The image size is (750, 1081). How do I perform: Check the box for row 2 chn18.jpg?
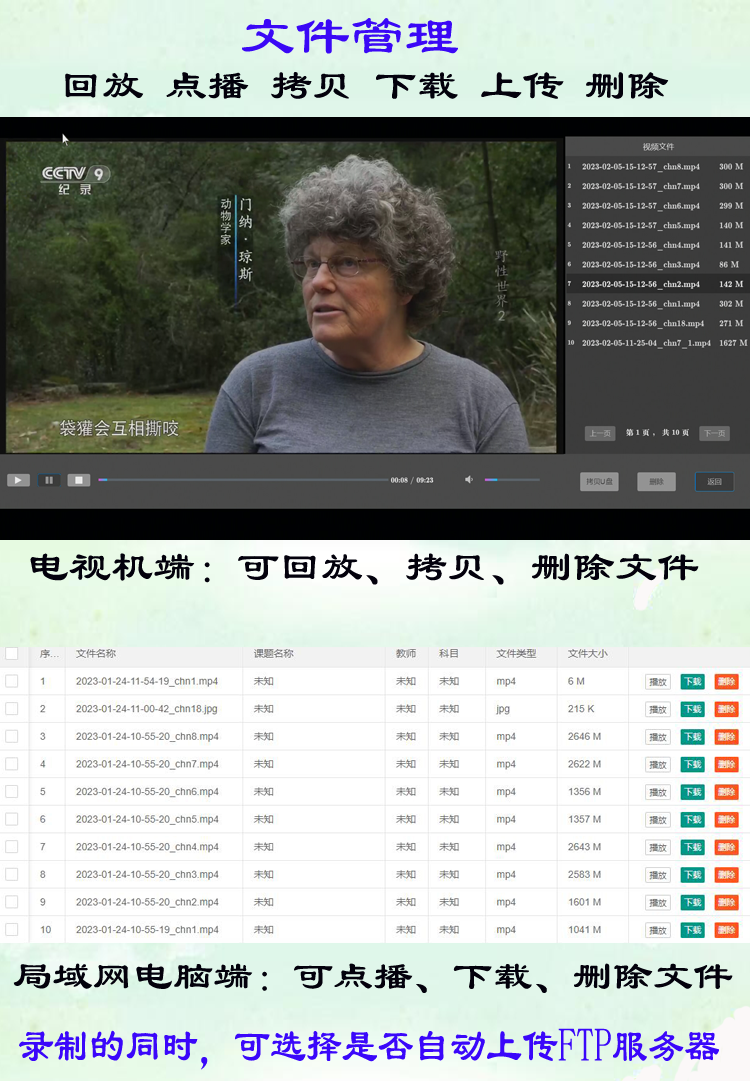[12, 709]
